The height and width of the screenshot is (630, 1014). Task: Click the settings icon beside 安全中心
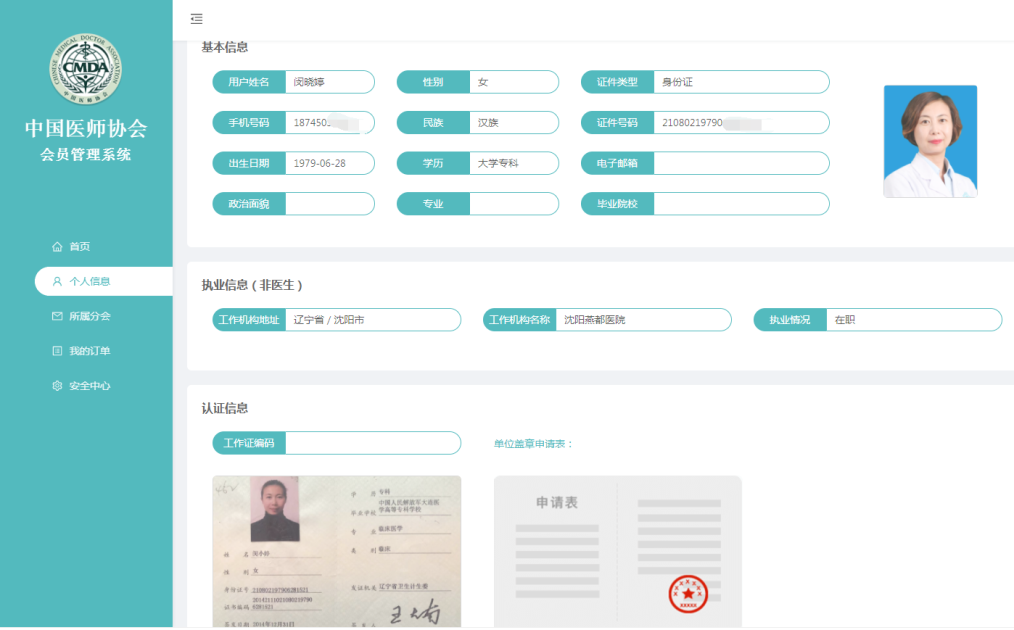(x=55, y=385)
